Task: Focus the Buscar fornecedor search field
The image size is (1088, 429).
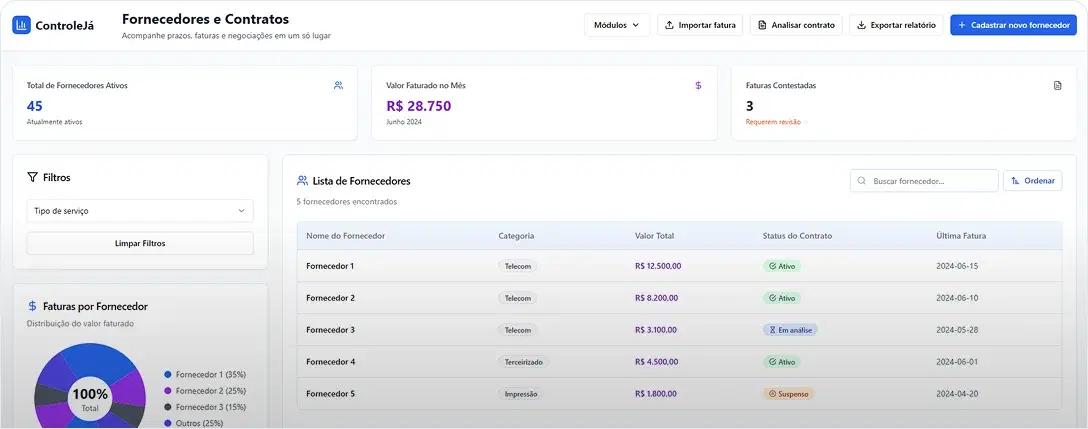Action: [924, 181]
